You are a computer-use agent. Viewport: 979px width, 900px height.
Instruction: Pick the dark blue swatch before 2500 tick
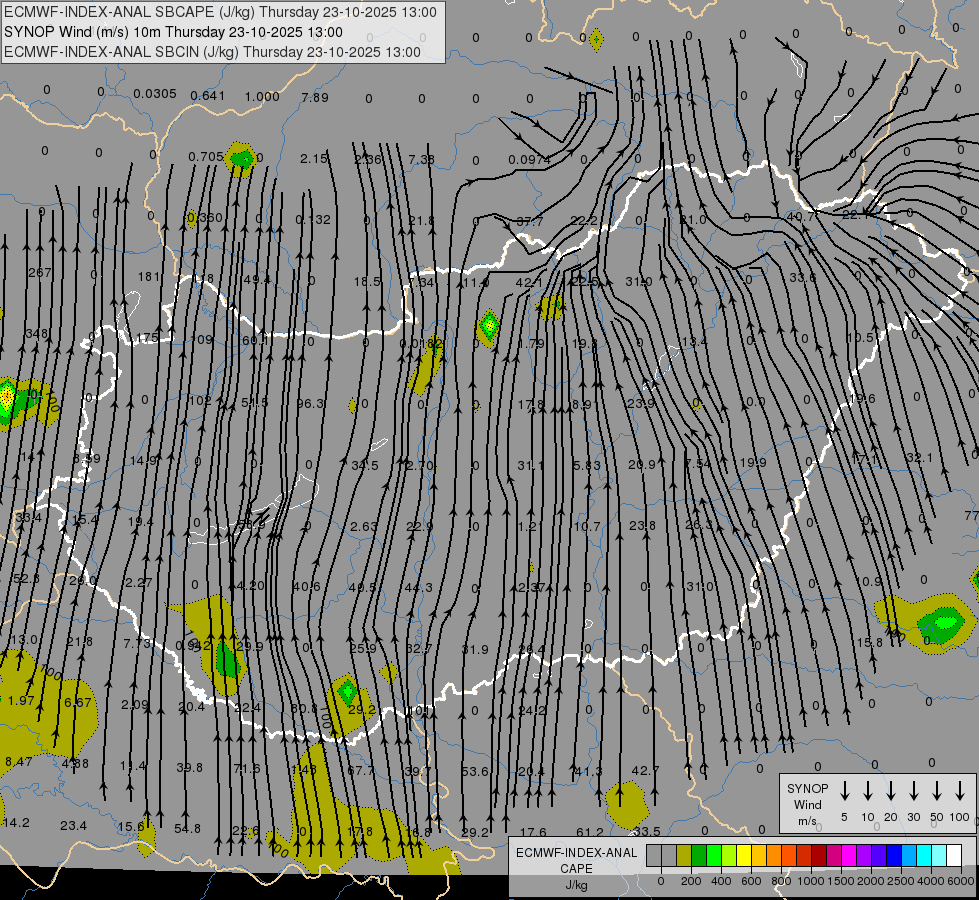pos(893,855)
